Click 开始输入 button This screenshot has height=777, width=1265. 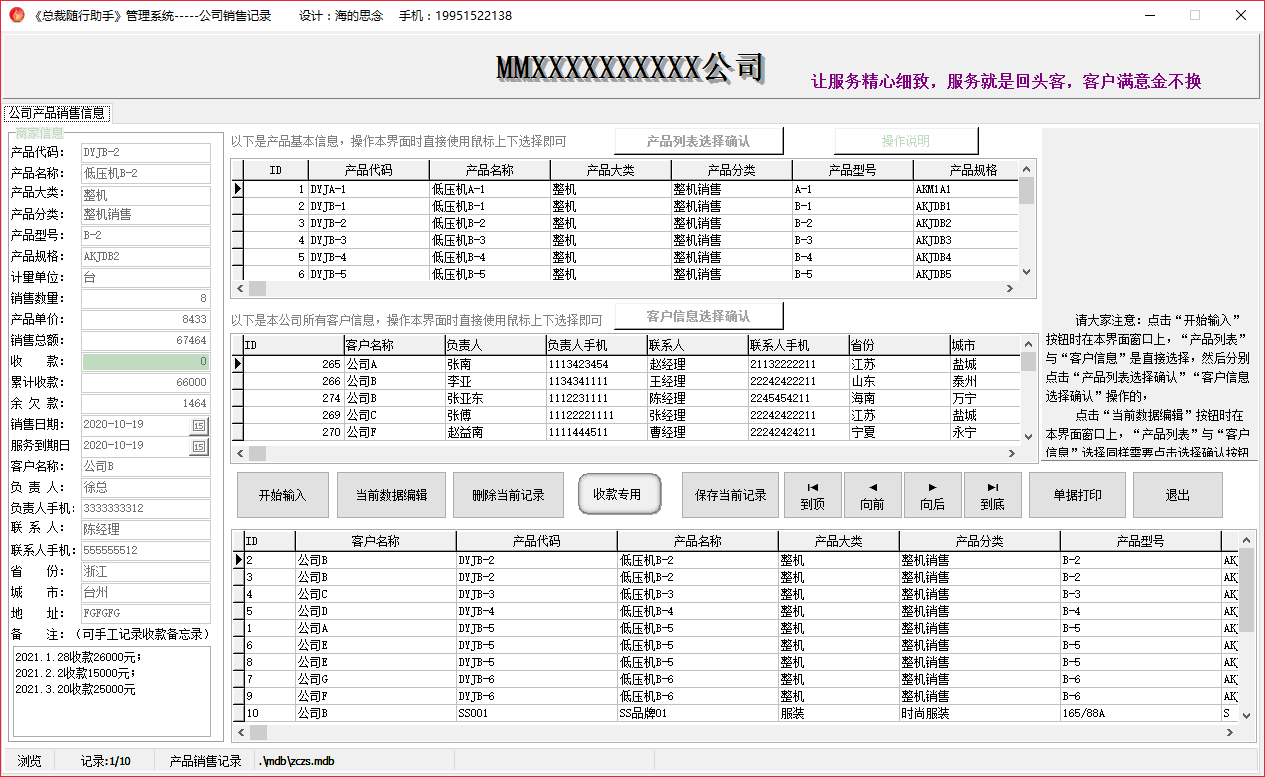click(283, 495)
